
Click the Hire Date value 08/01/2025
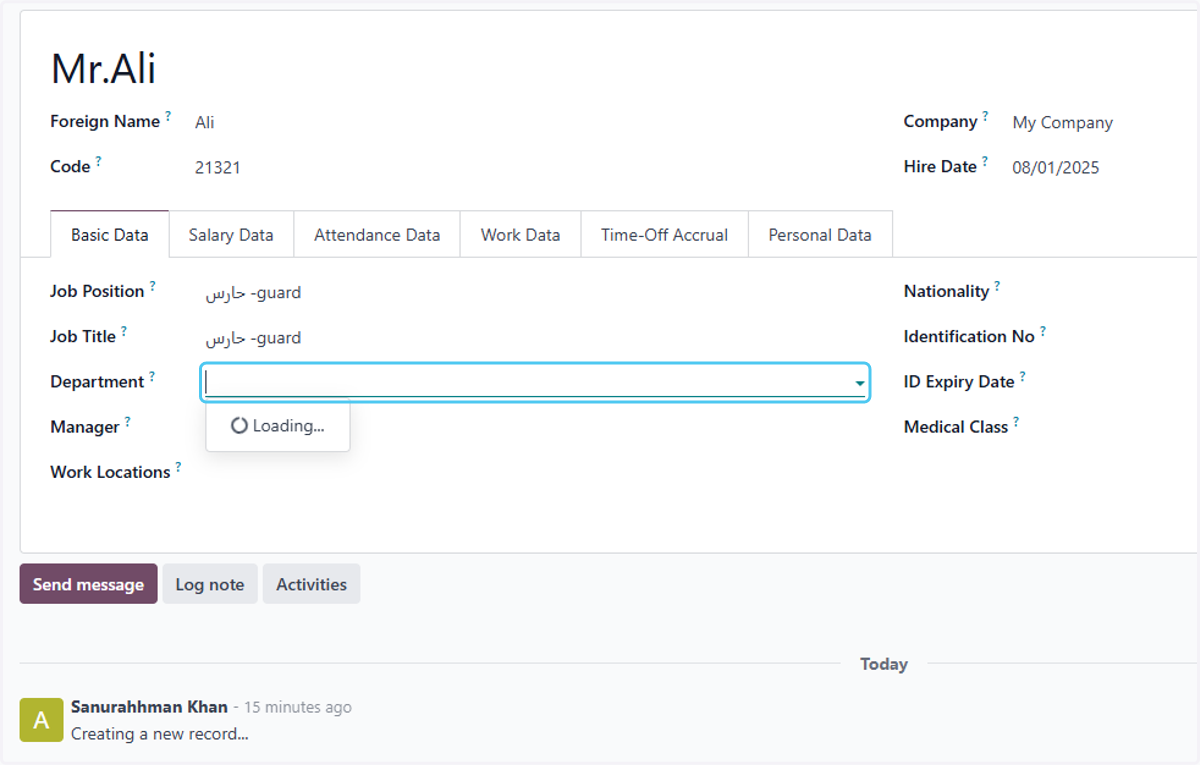point(1055,168)
